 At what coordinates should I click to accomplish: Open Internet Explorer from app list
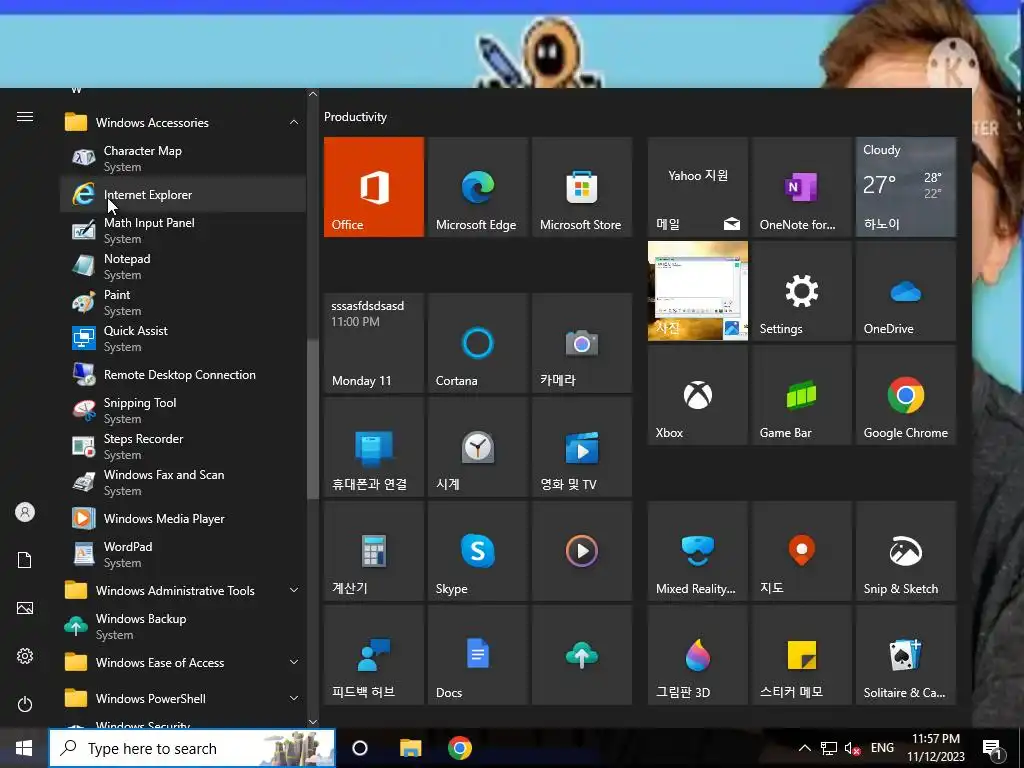point(183,195)
